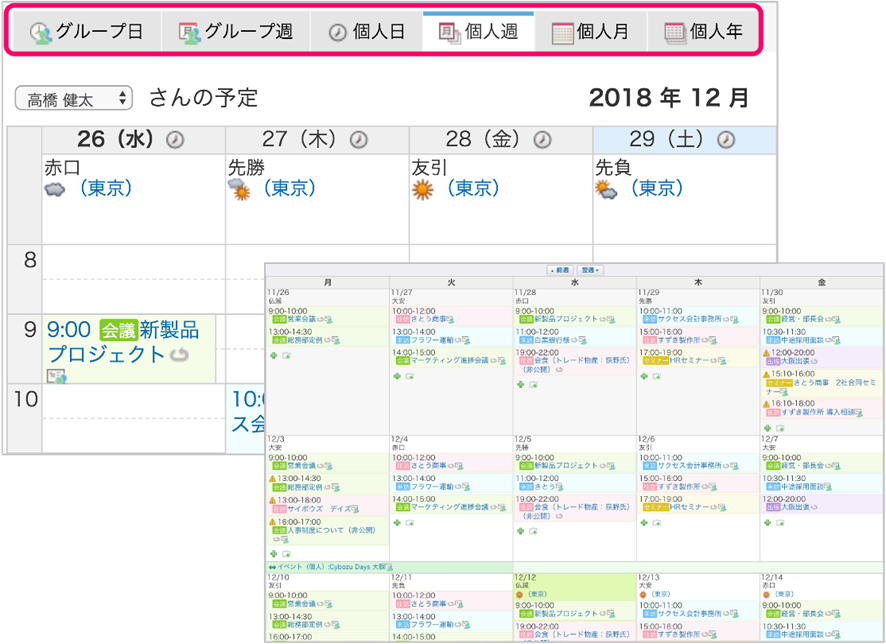Open the 大阪出張 event on 11/30
886x644 pixels.
[x=796, y=361]
